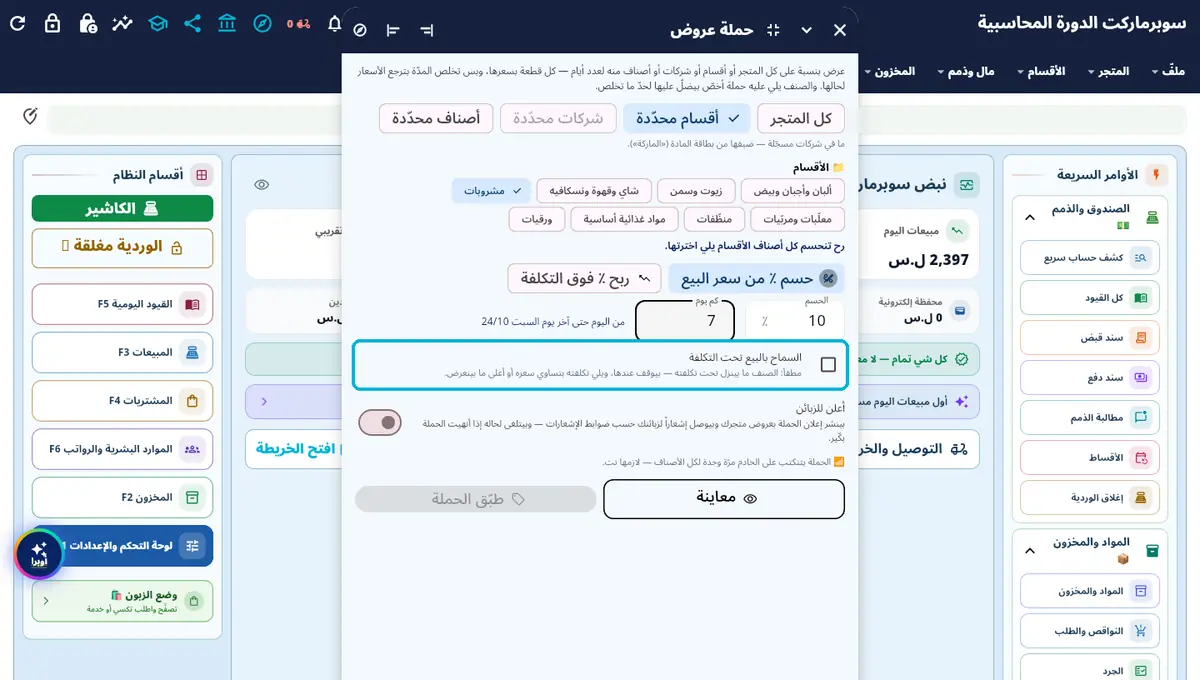This screenshot has height=680, width=1200.
Task: Toggle the eye visibility icon in dashboard
Action: (262, 184)
